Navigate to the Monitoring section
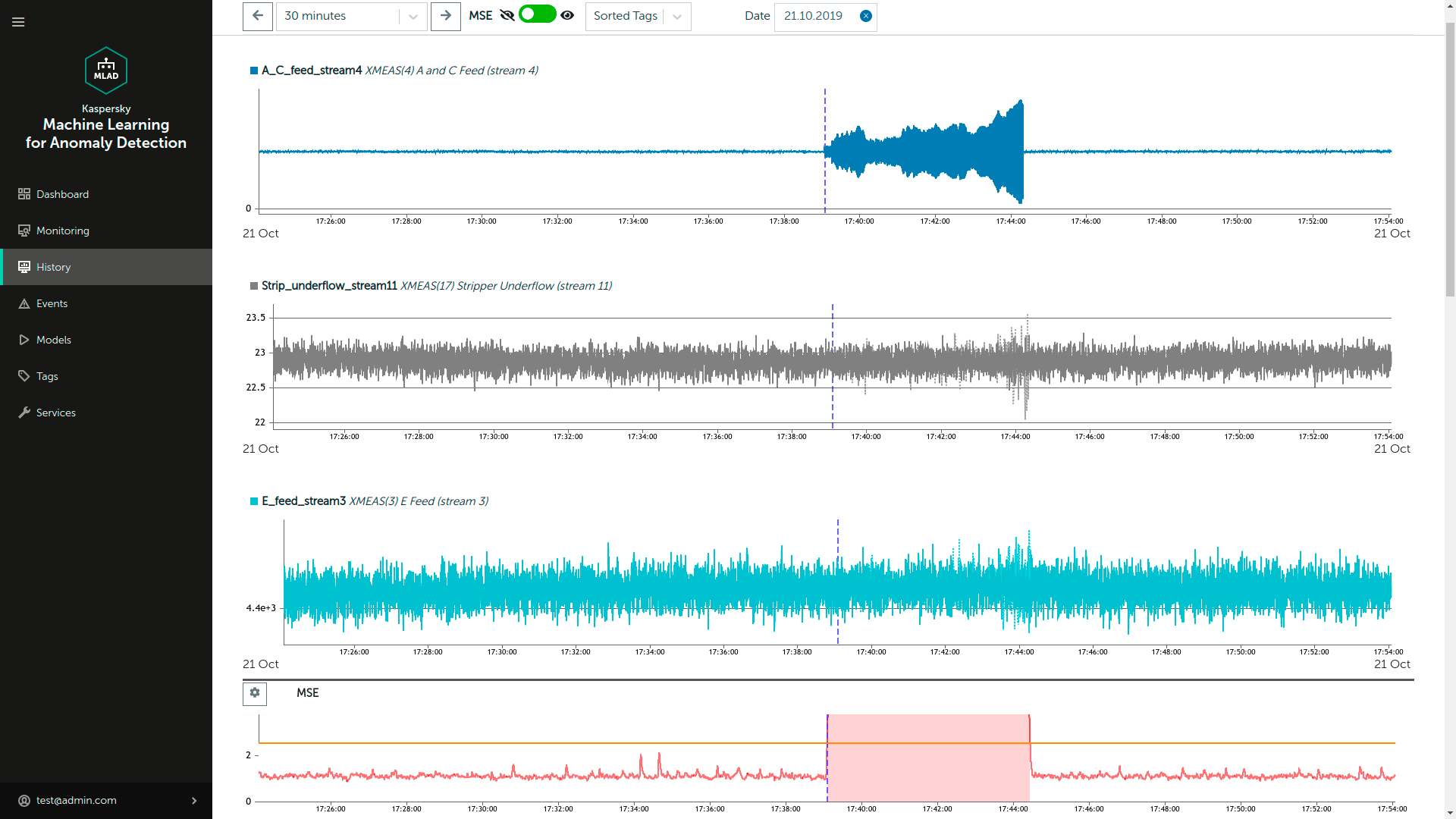The image size is (1456, 819). click(62, 231)
